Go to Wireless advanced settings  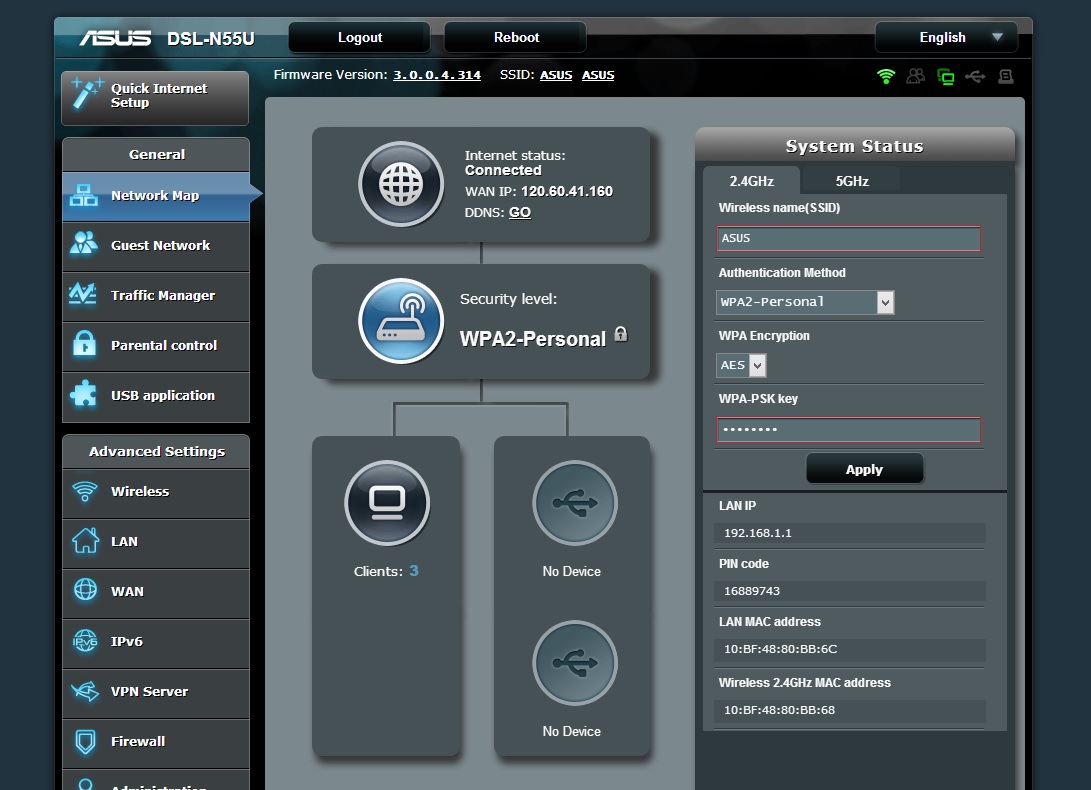(x=156, y=493)
